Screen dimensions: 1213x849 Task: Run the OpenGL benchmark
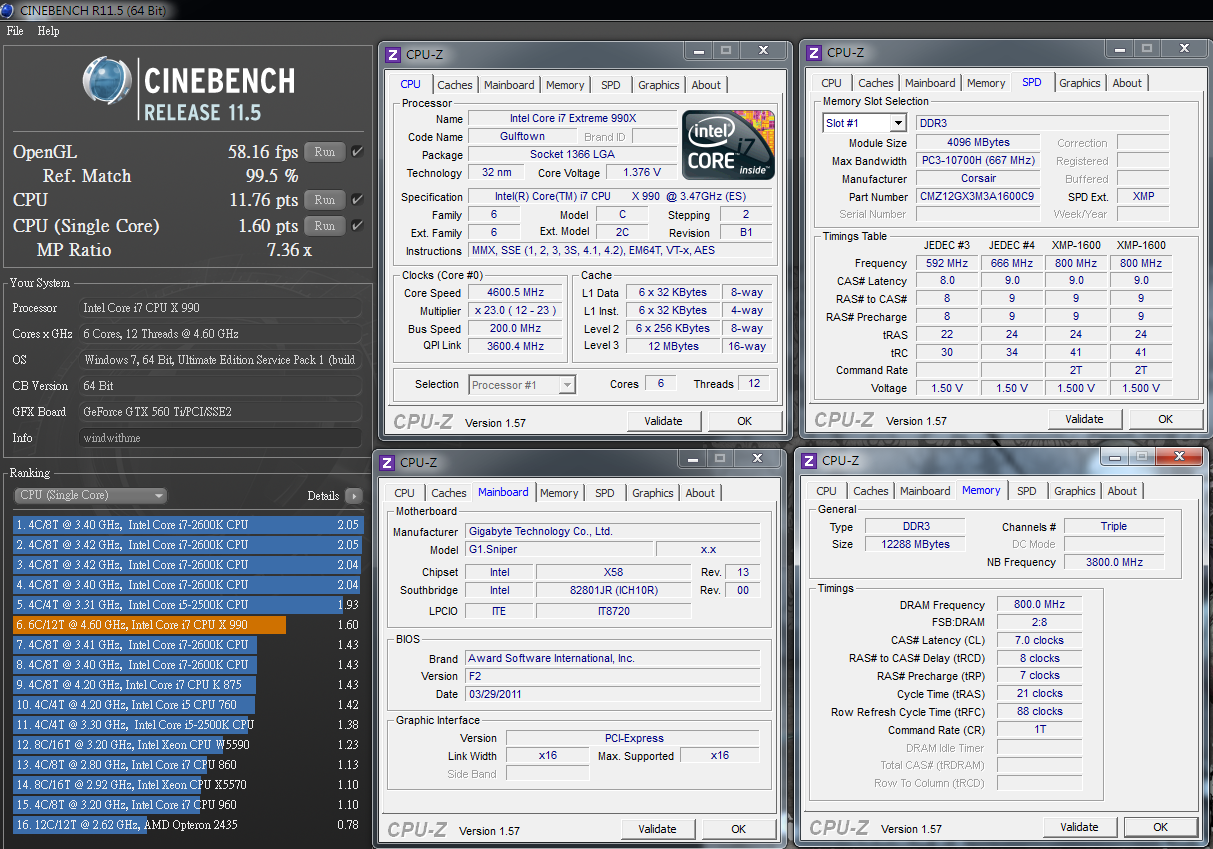324,152
